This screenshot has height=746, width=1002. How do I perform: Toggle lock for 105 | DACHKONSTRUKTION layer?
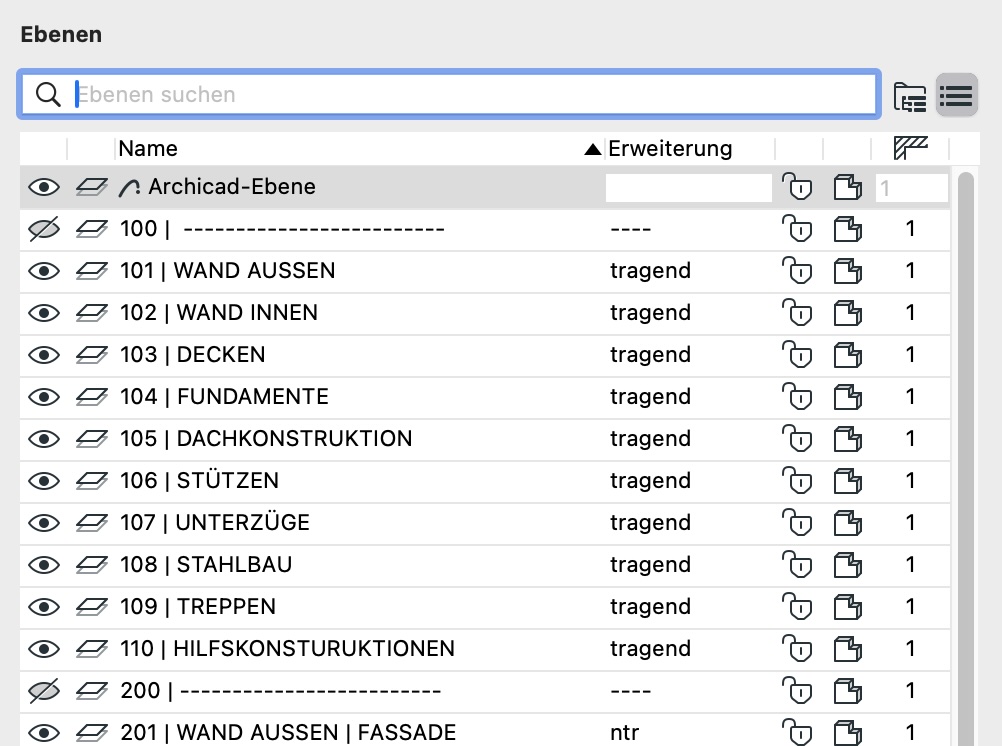coord(796,439)
